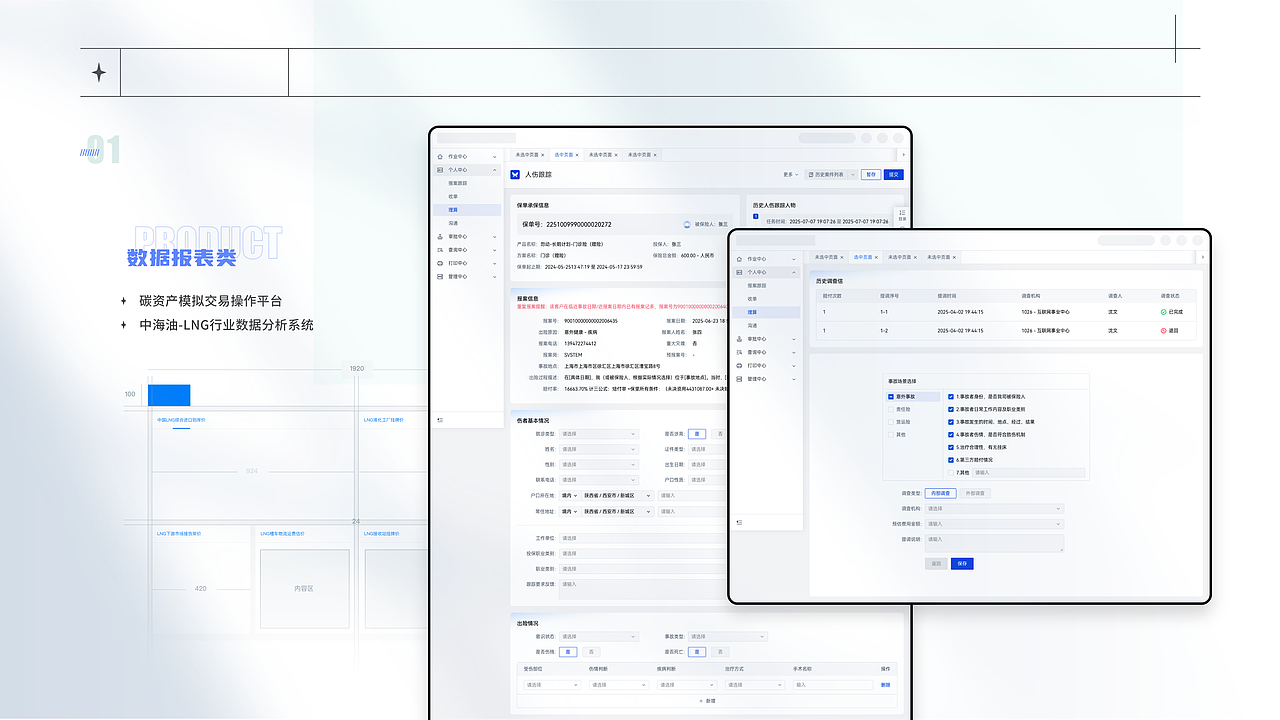Image resolution: width=1280 pixels, height=720 pixels.
Task: Select 沟通 in front window sidebar
Action: [x=752, y=326]
